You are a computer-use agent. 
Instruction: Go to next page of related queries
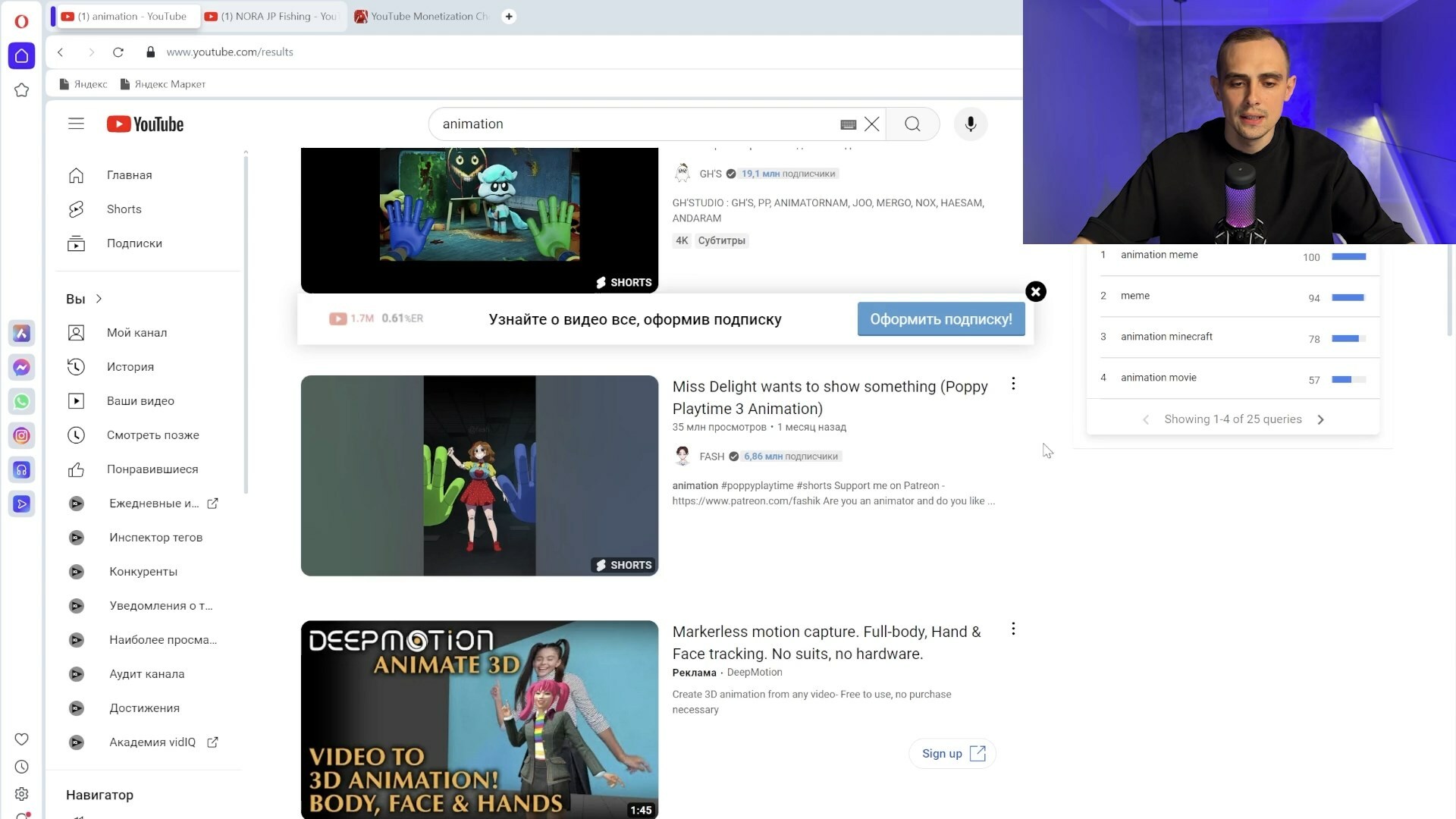[1320, 420]
